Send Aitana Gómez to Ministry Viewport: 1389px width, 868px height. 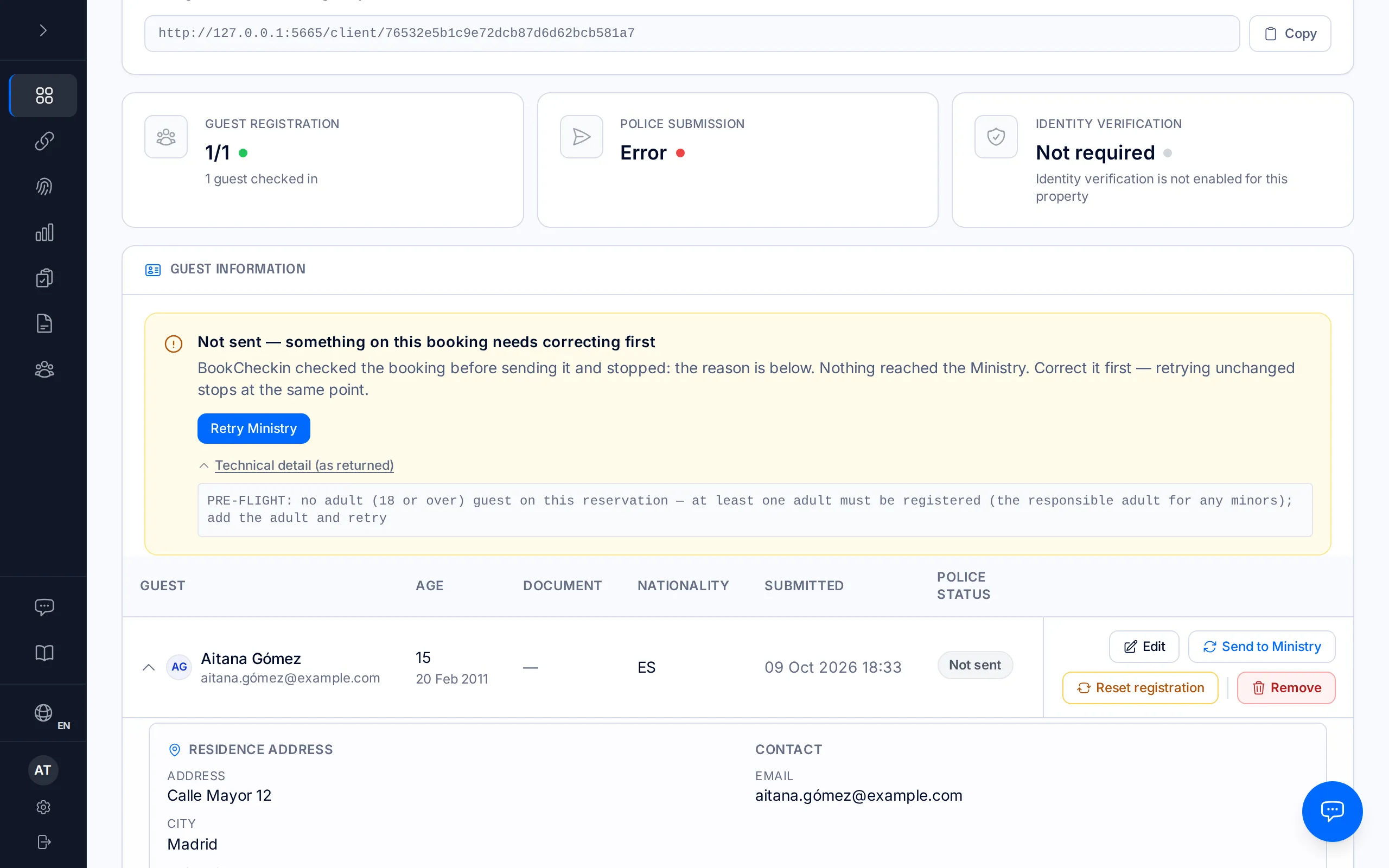(1261, 647)
